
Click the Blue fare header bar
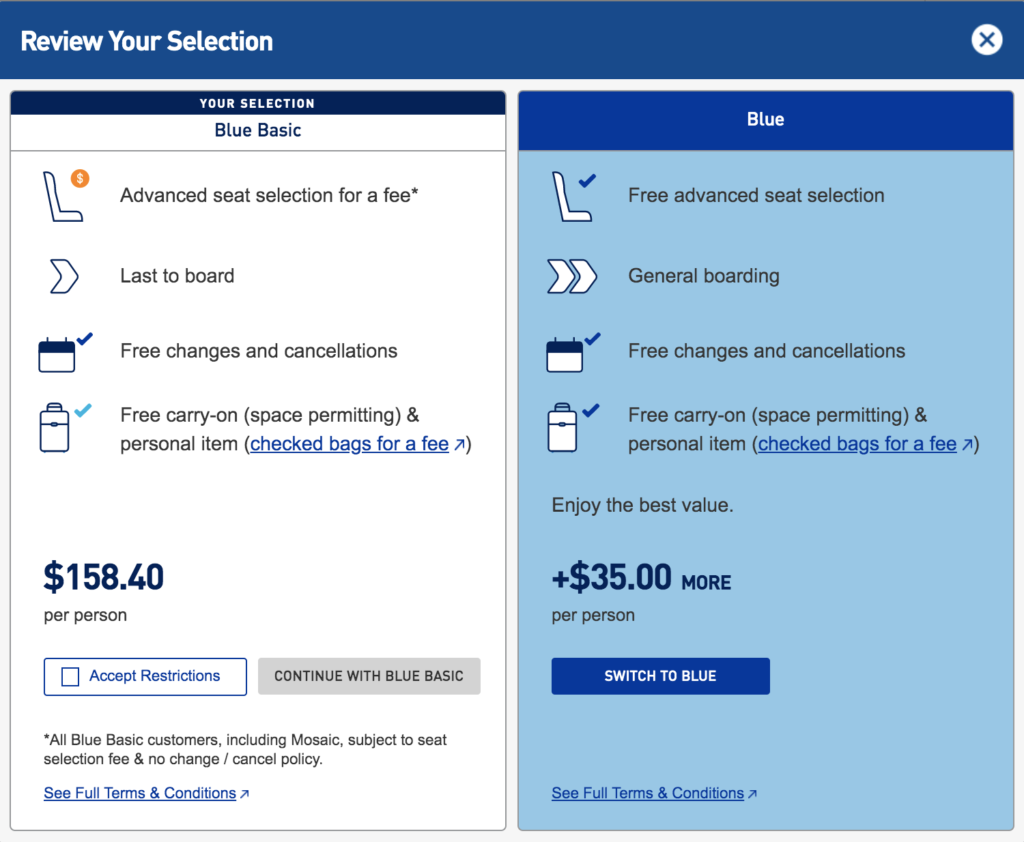tap(765, 119)
